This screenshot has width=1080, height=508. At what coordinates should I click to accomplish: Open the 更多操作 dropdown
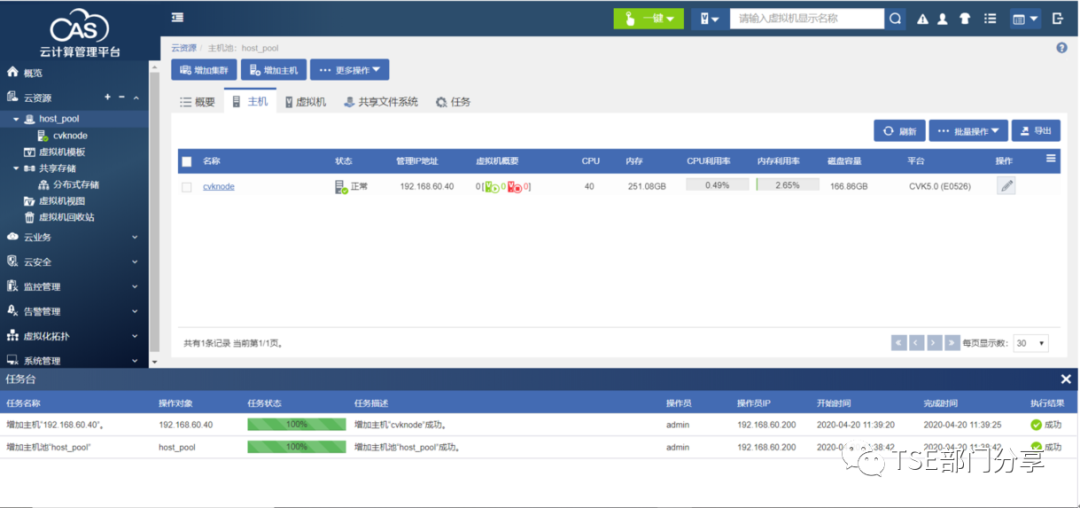tap(350, 70)
